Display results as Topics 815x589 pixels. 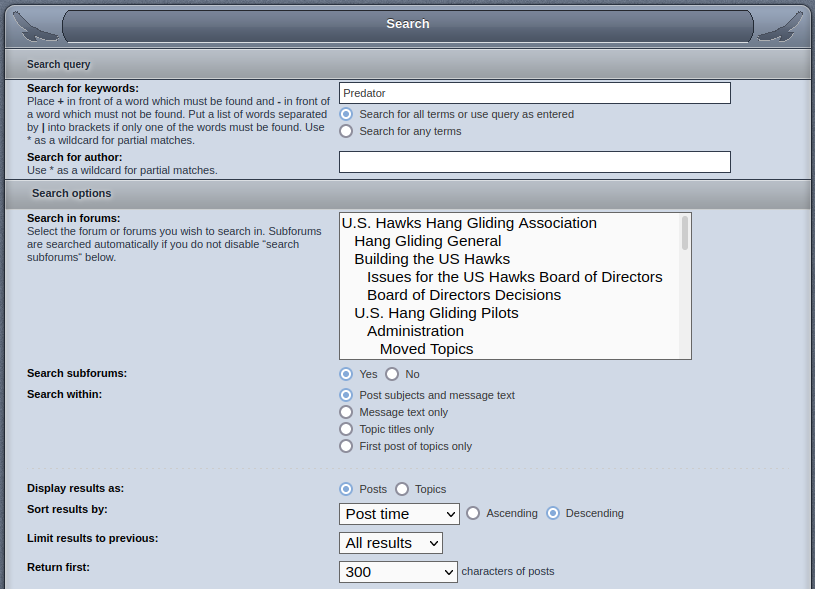[402, 489]
